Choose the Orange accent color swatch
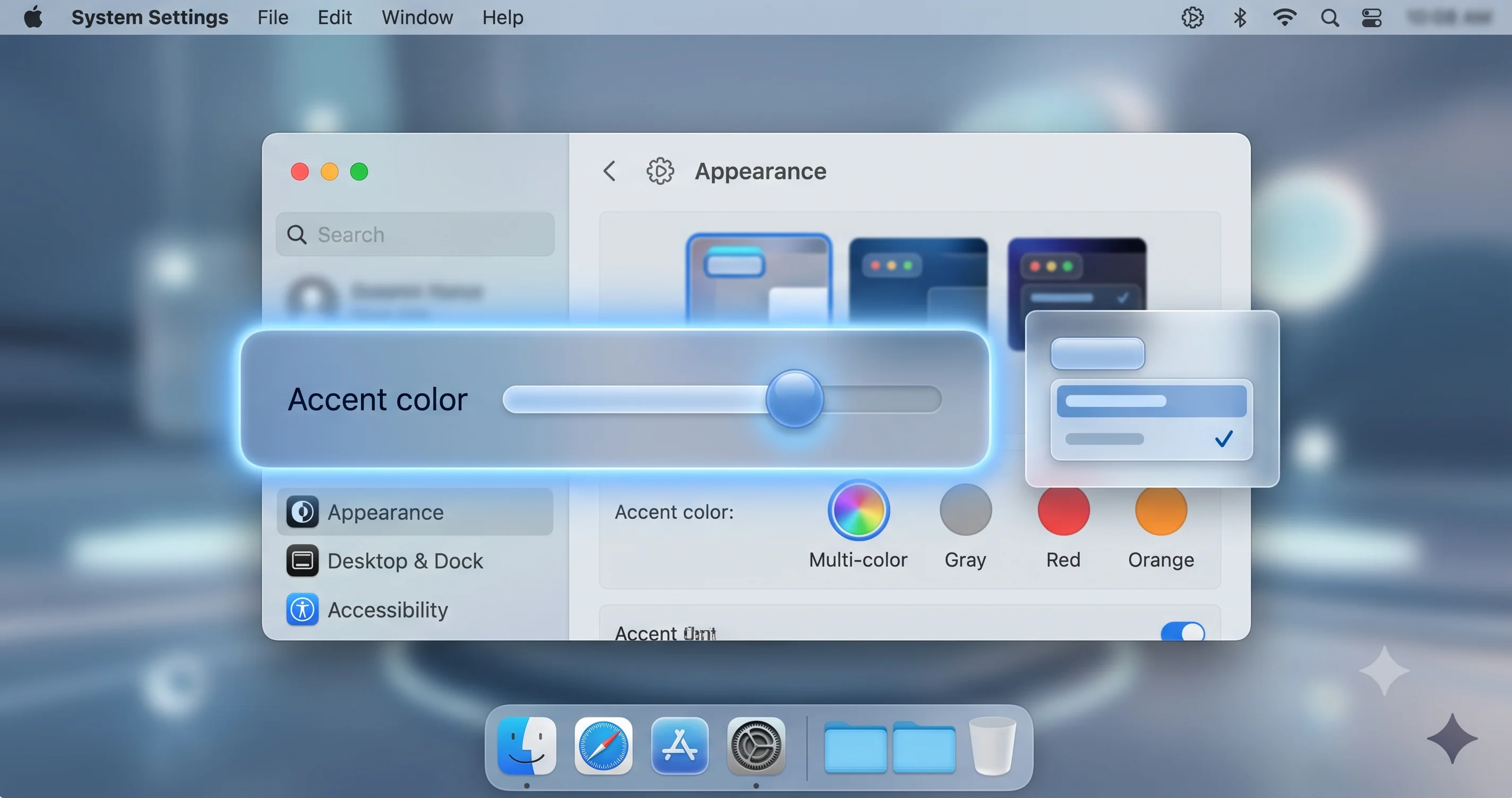Image resolution: width=1512 pixels, height=798 pixels. point(1161,510)
